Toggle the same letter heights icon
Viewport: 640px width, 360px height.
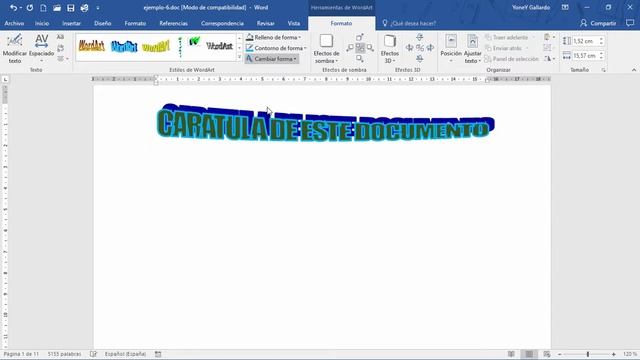tap(60, 37)
